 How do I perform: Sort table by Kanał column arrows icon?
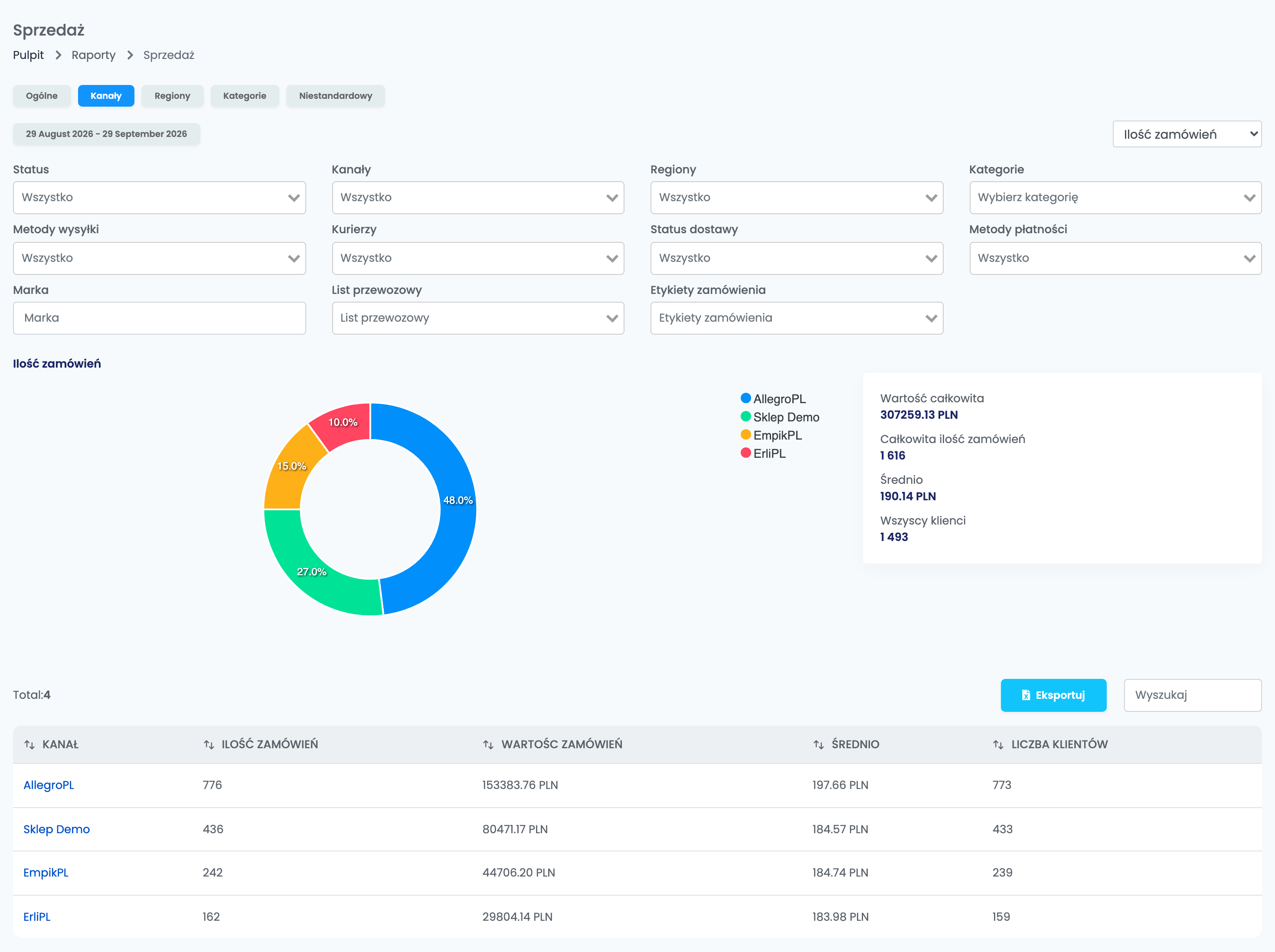[x=29, y=744]
